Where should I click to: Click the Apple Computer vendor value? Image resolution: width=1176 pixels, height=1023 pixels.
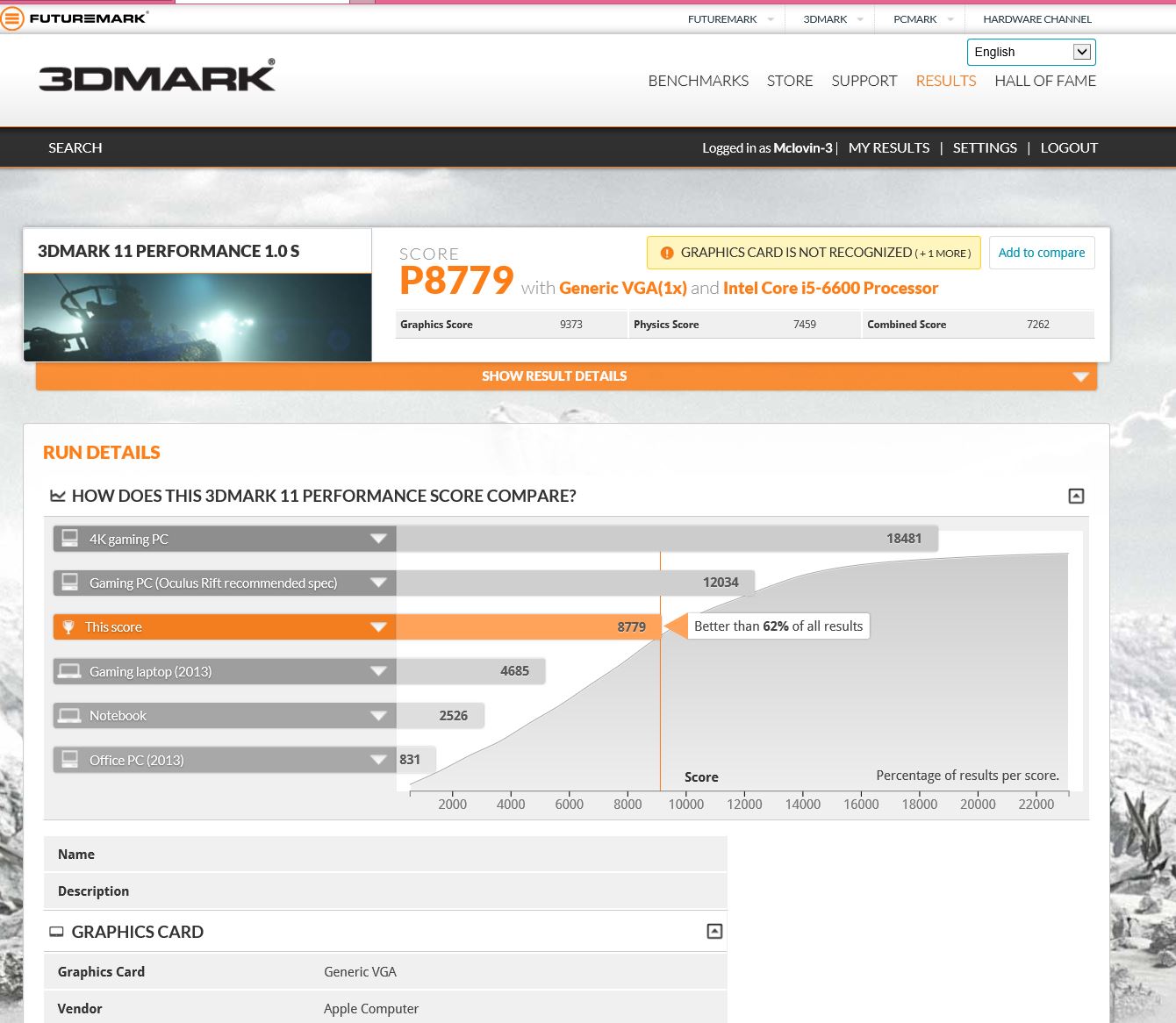(x=371, y=1009)
